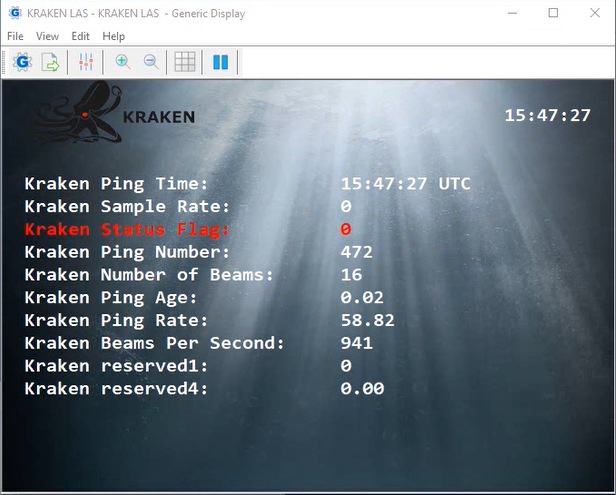Click the ping age value 0.02

click(362, 298)
